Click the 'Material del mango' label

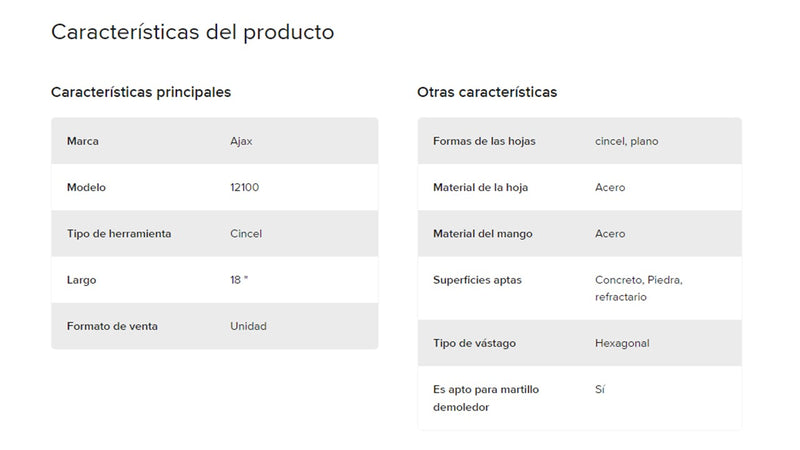tap(483, 233)
